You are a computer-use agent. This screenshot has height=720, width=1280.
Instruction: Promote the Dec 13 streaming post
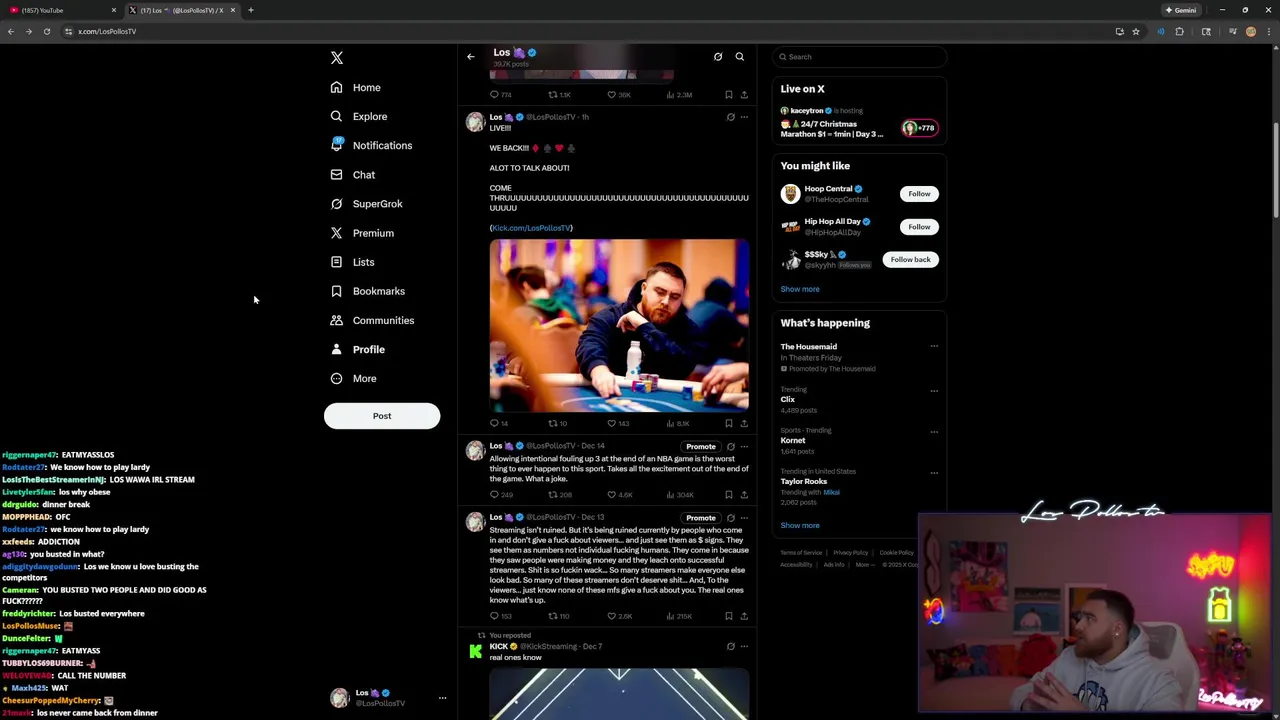coord(701,518)
